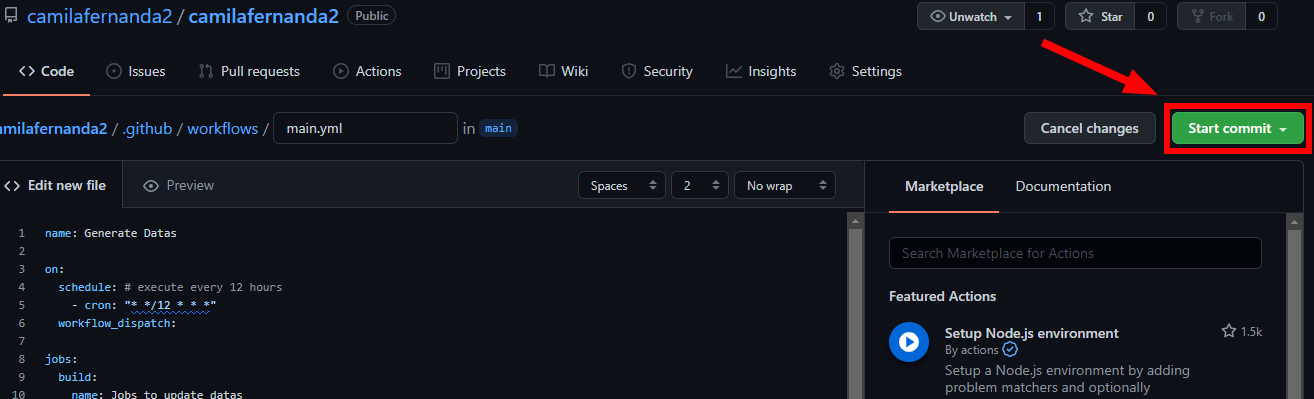Click the Preview eye icon
Image resolution: width=1314 pixels, height=399 pixels.
pyautogui.click(x=151, y=186)
